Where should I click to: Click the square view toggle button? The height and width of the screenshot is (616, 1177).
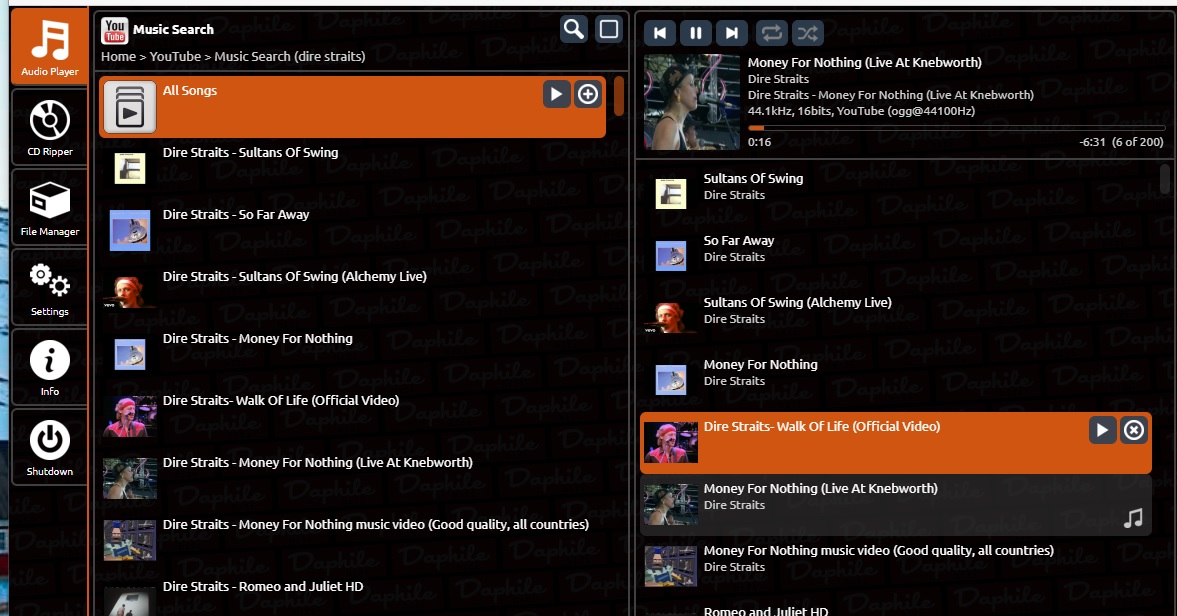pyautogui.click(x=609, y=29)
